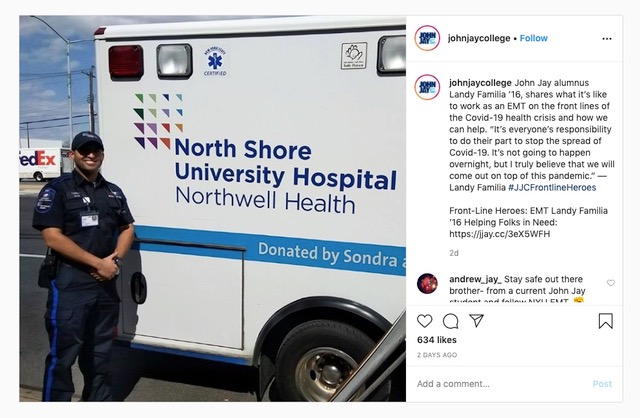Click the andrew_jay_ username in comments
Viewport: 640px width, 418px height.
pyautogui.click(x=475, y=279)
